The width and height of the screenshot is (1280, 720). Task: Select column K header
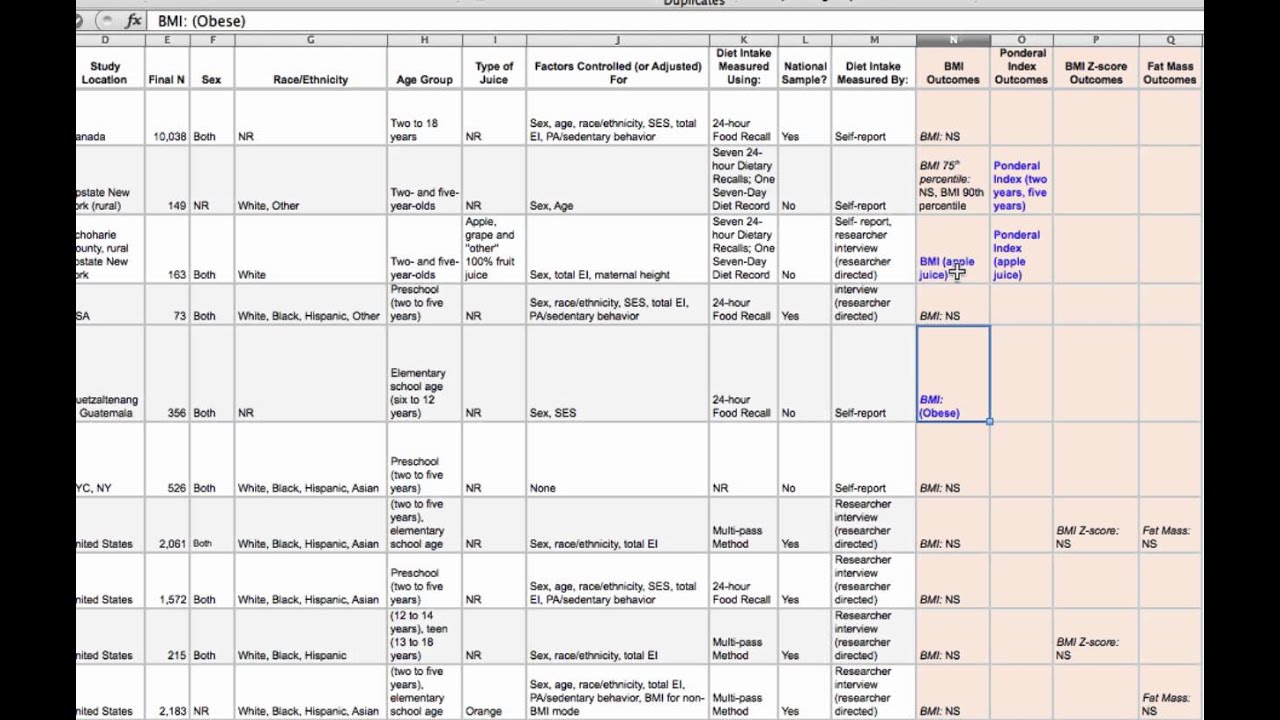(743, 40)
